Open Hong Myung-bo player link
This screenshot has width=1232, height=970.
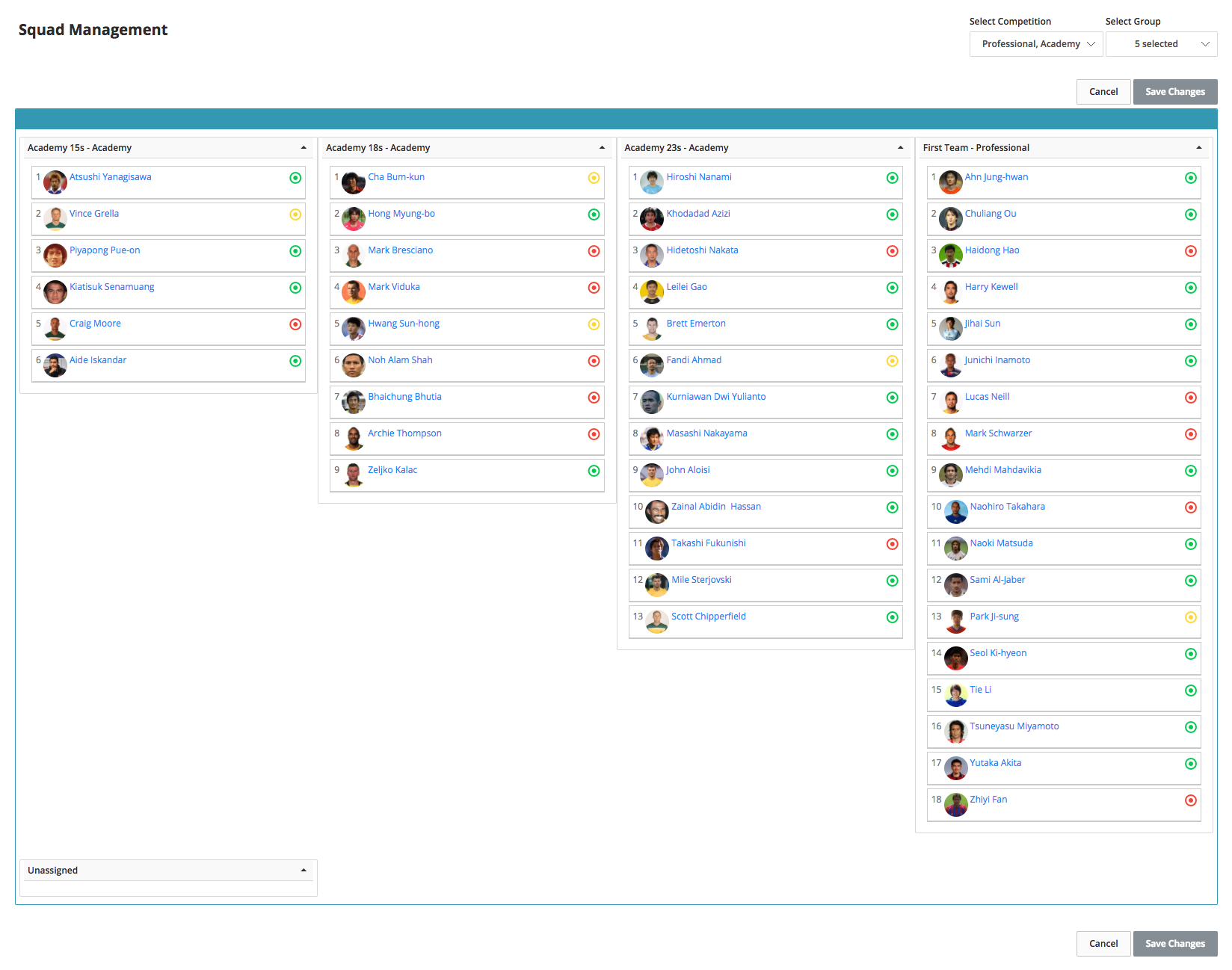[401, 214]
